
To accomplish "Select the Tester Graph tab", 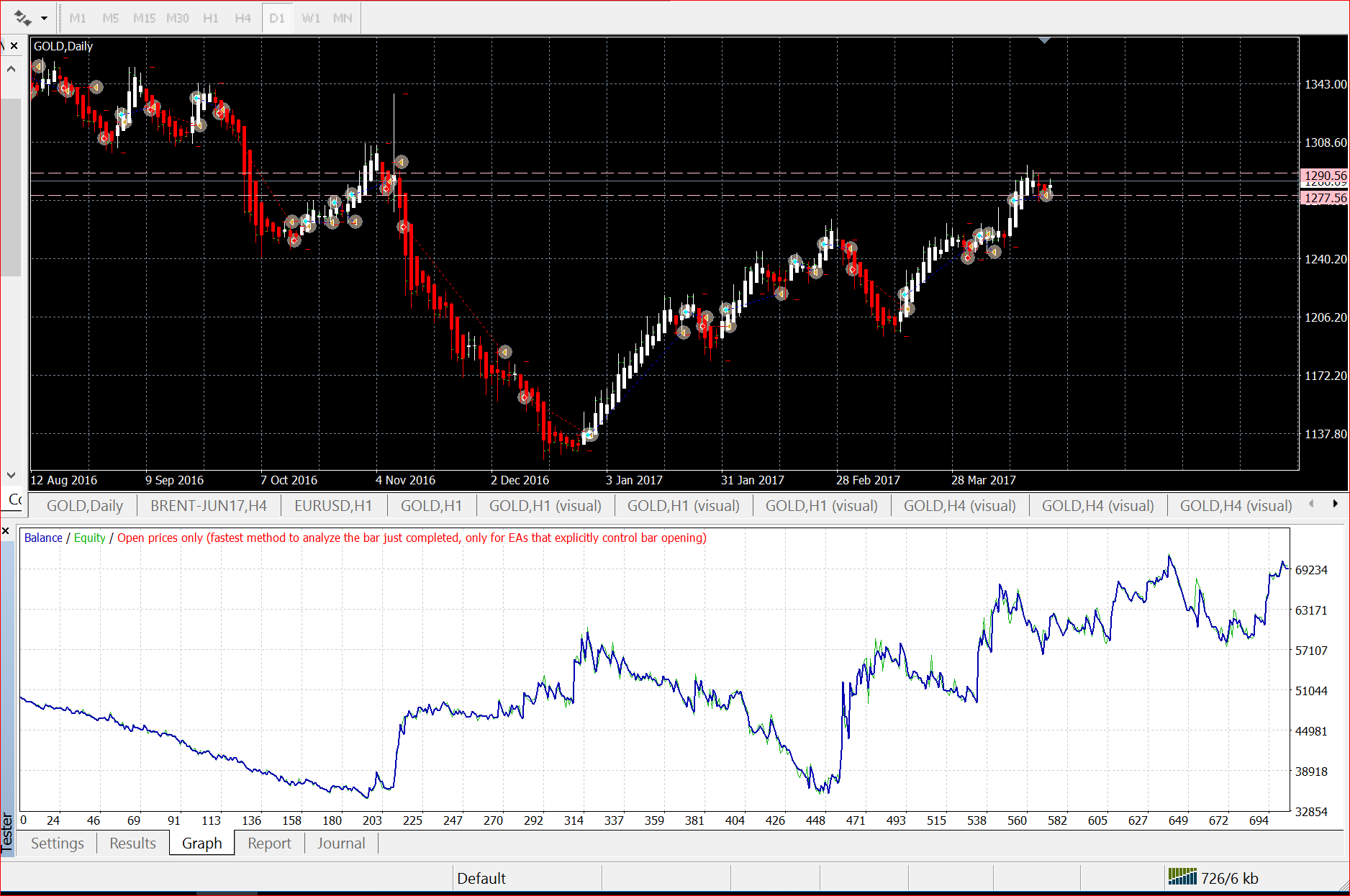I will point(202,843).
